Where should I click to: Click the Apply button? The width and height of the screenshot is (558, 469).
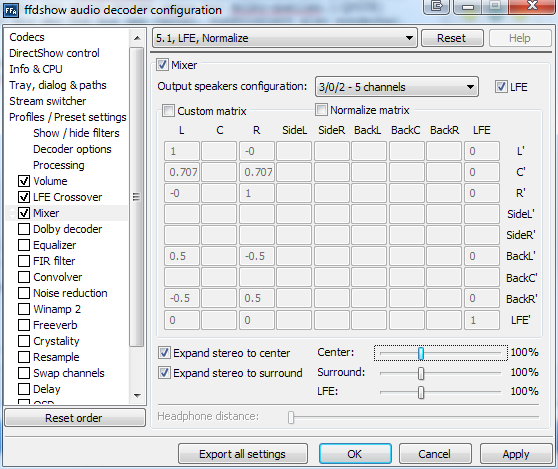click(x=516, y=454)
